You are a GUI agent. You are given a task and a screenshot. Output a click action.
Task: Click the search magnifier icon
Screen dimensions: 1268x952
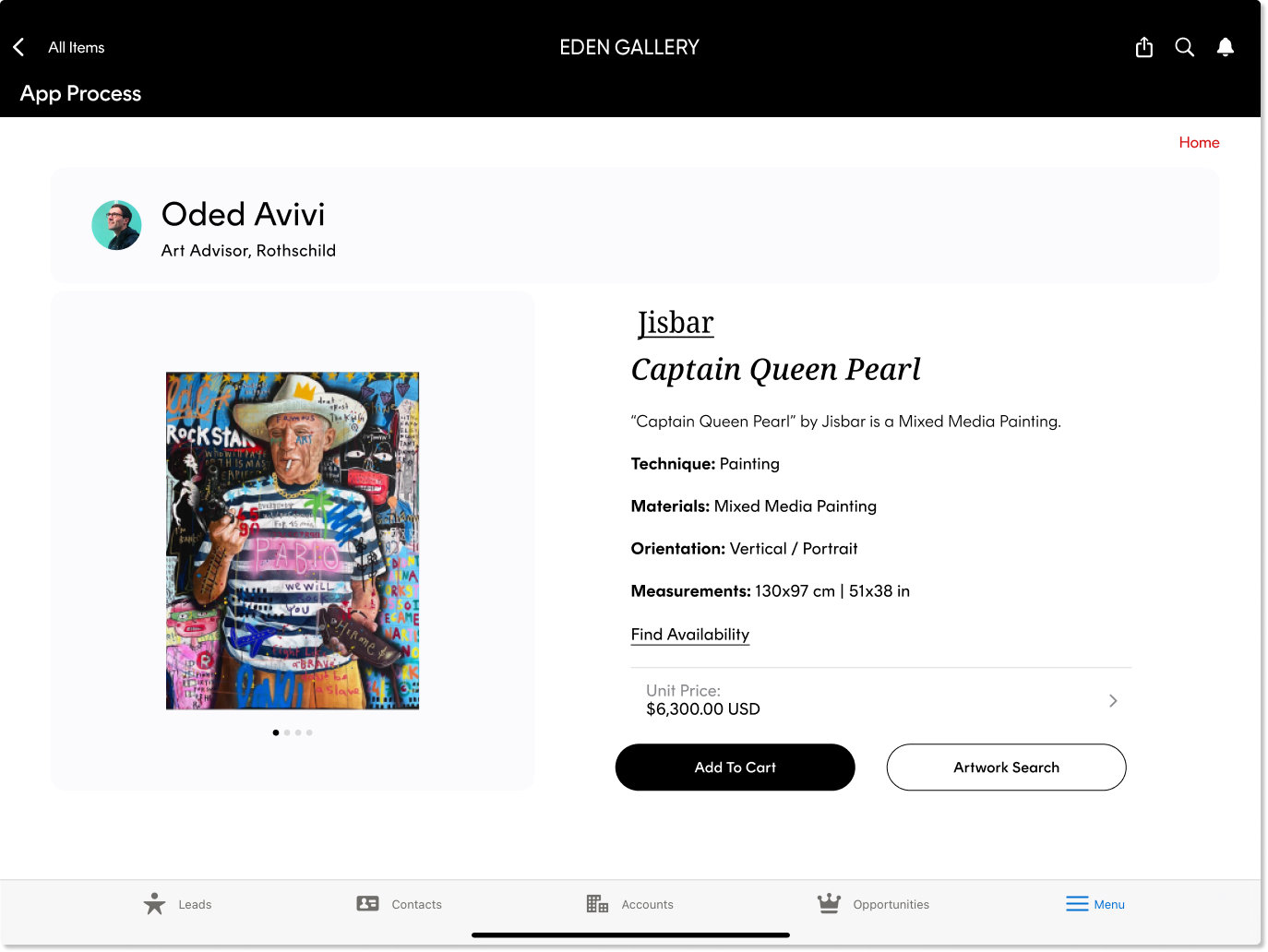(1185, 47)
